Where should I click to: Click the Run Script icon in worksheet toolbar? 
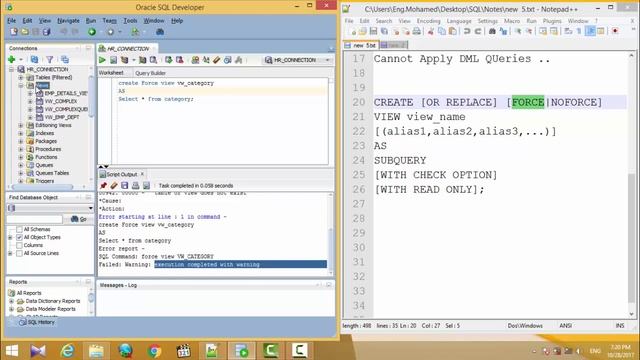[113, 60]
